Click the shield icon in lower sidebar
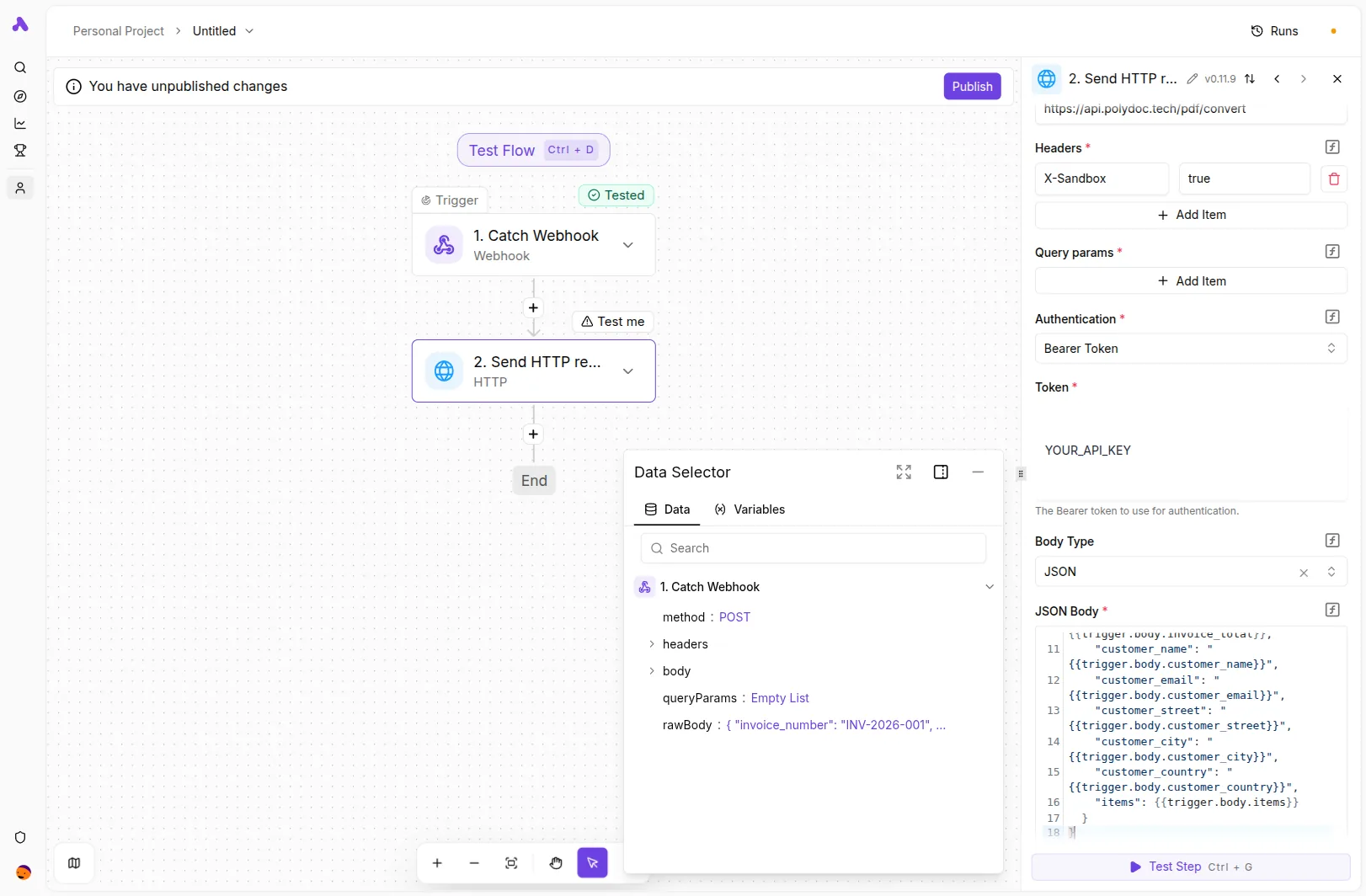The height and width of the screenshot is (896, 1366). click(20, 837)
